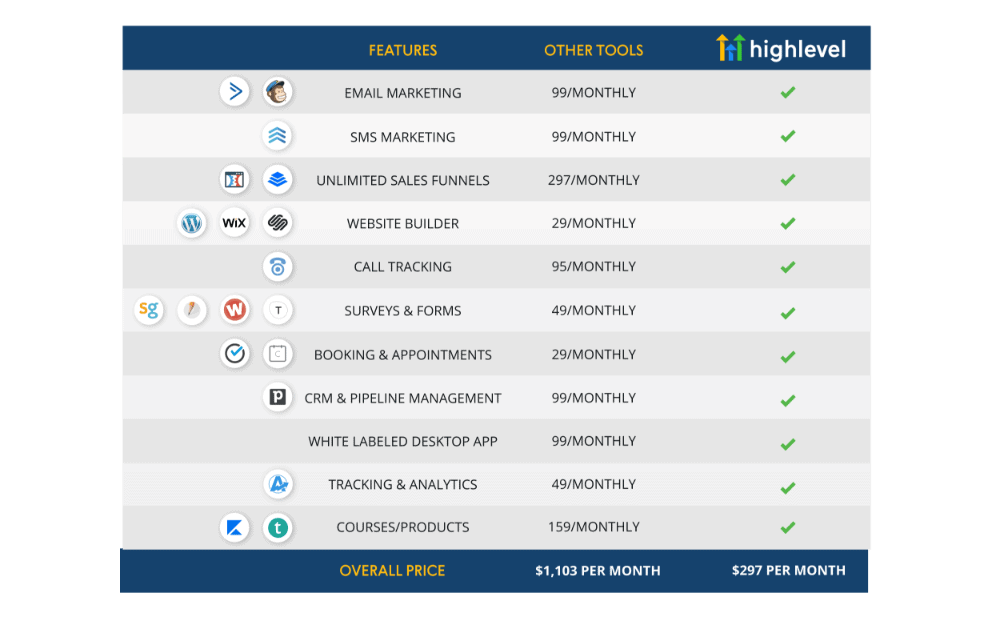Screen dimensions: 1000x621
Task: Click the Mailchimp monkey icon
Action: click(x=277, y=92)
